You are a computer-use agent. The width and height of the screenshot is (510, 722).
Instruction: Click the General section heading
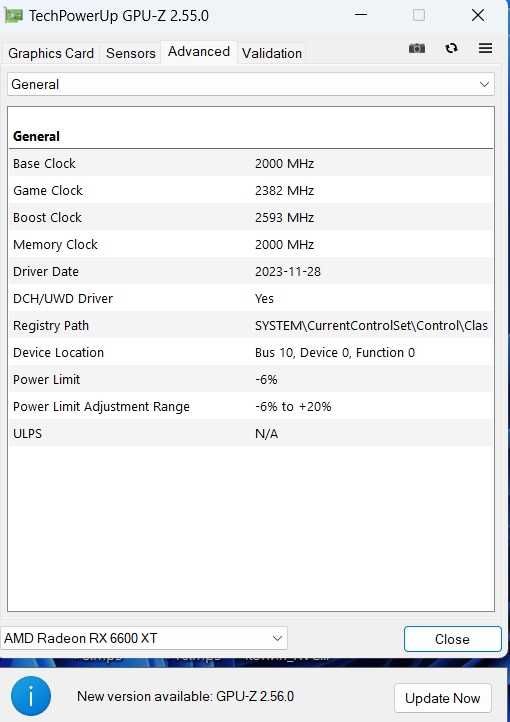pos(36,136)
